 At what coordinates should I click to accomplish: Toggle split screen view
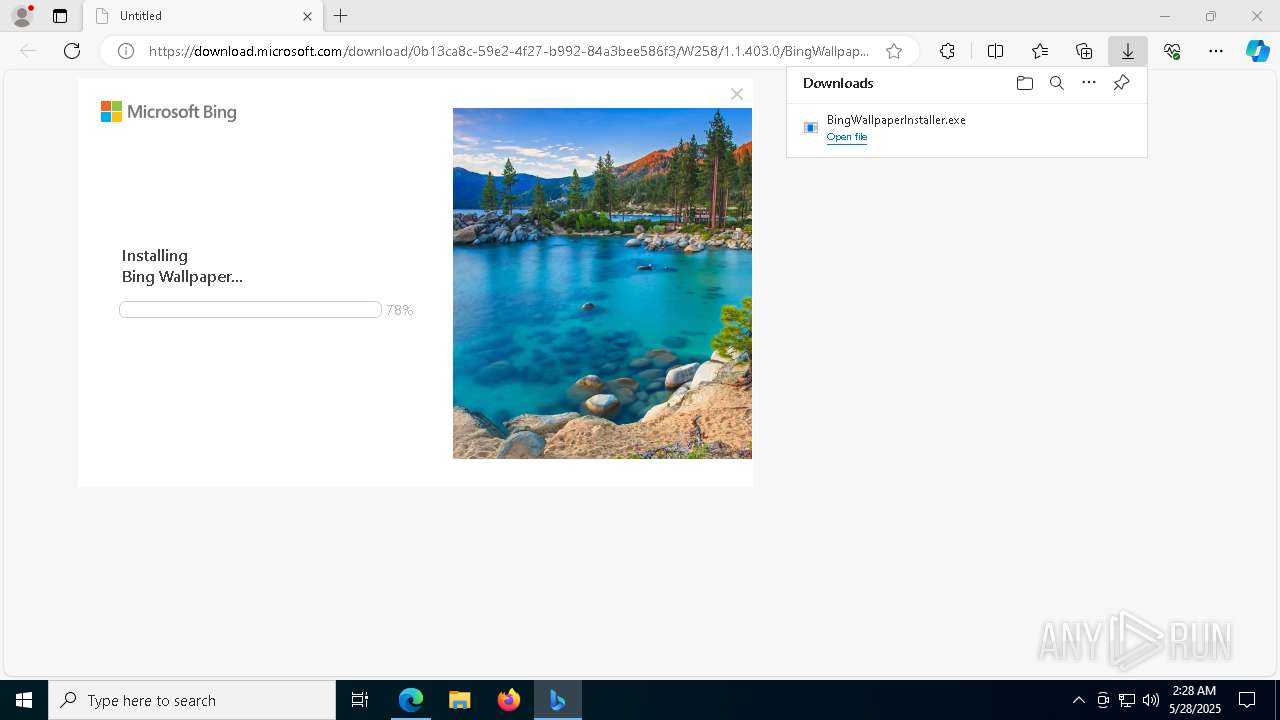[x=995, y=51]
